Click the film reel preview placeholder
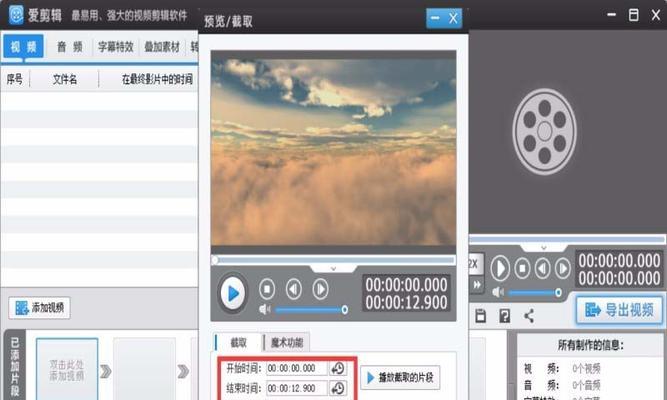Viewport: 667px width, 400px height. tap(544, 131)
